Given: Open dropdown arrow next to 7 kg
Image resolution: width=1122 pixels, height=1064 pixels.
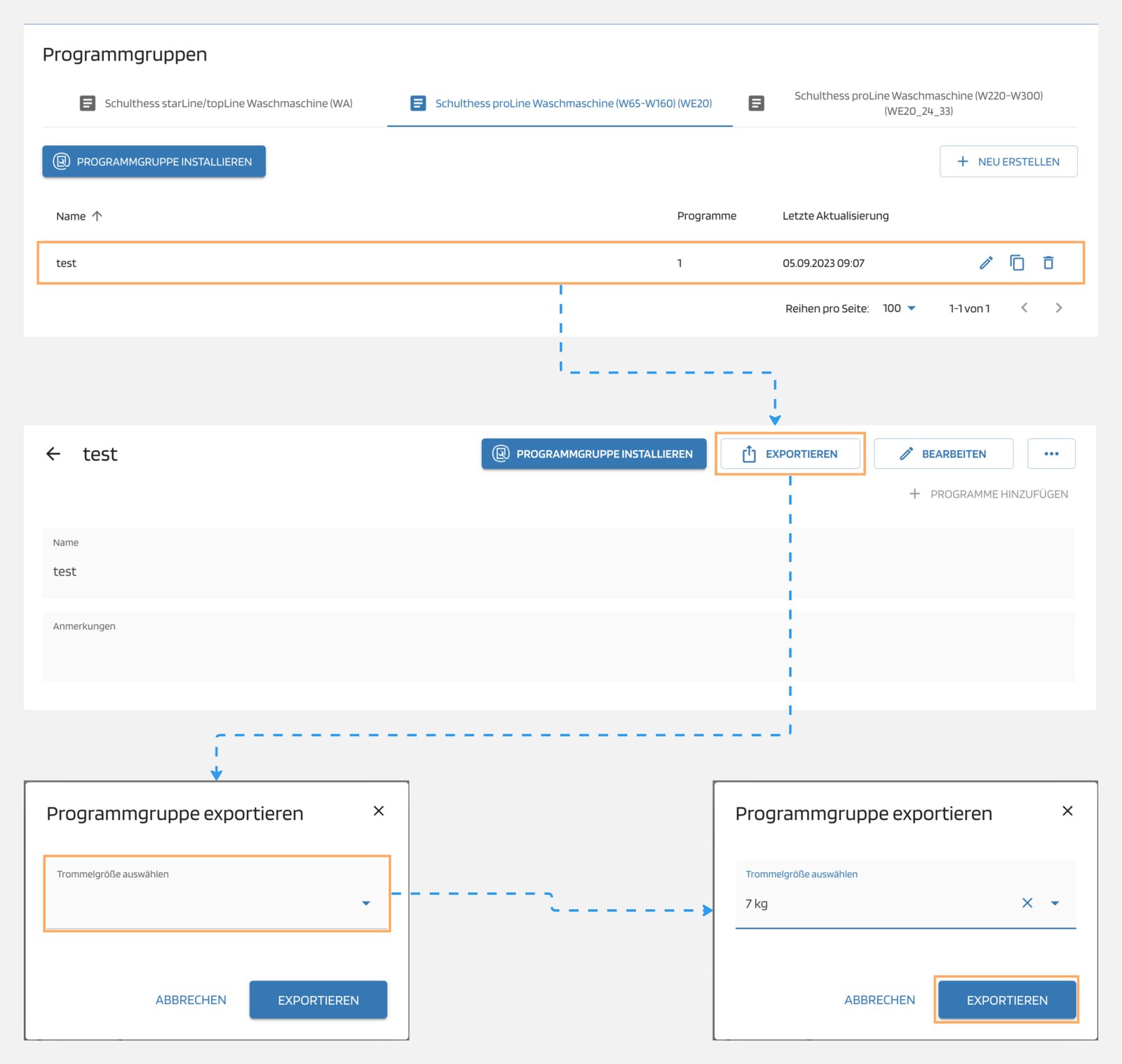Looking at the screenshot, I should 1055,903.
